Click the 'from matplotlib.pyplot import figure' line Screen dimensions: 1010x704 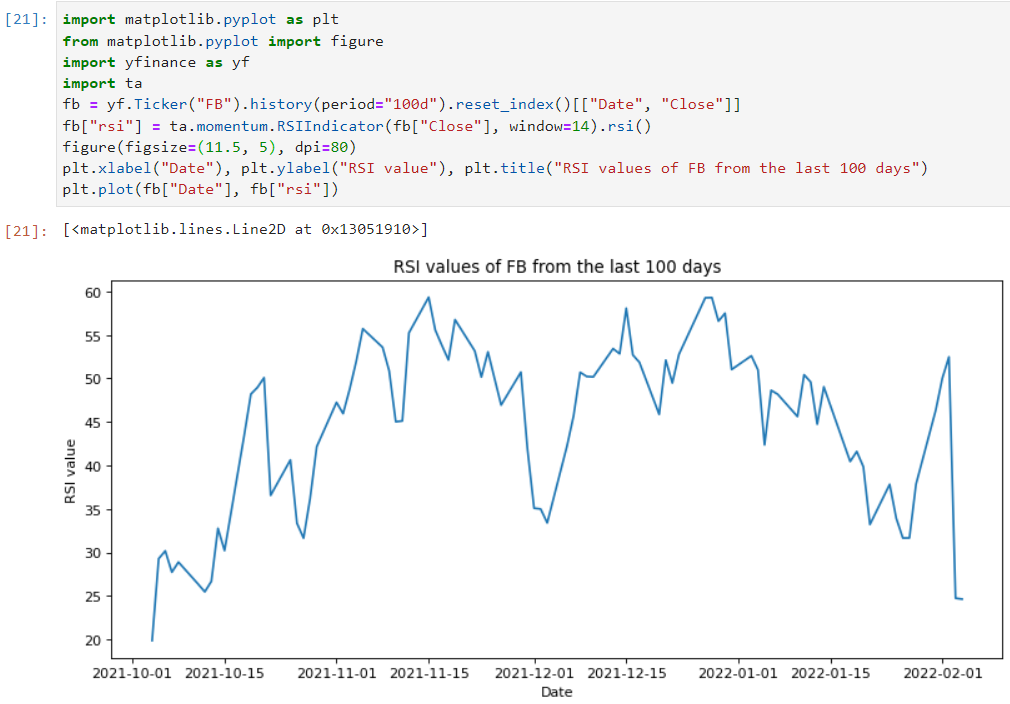tap(223, 41)
